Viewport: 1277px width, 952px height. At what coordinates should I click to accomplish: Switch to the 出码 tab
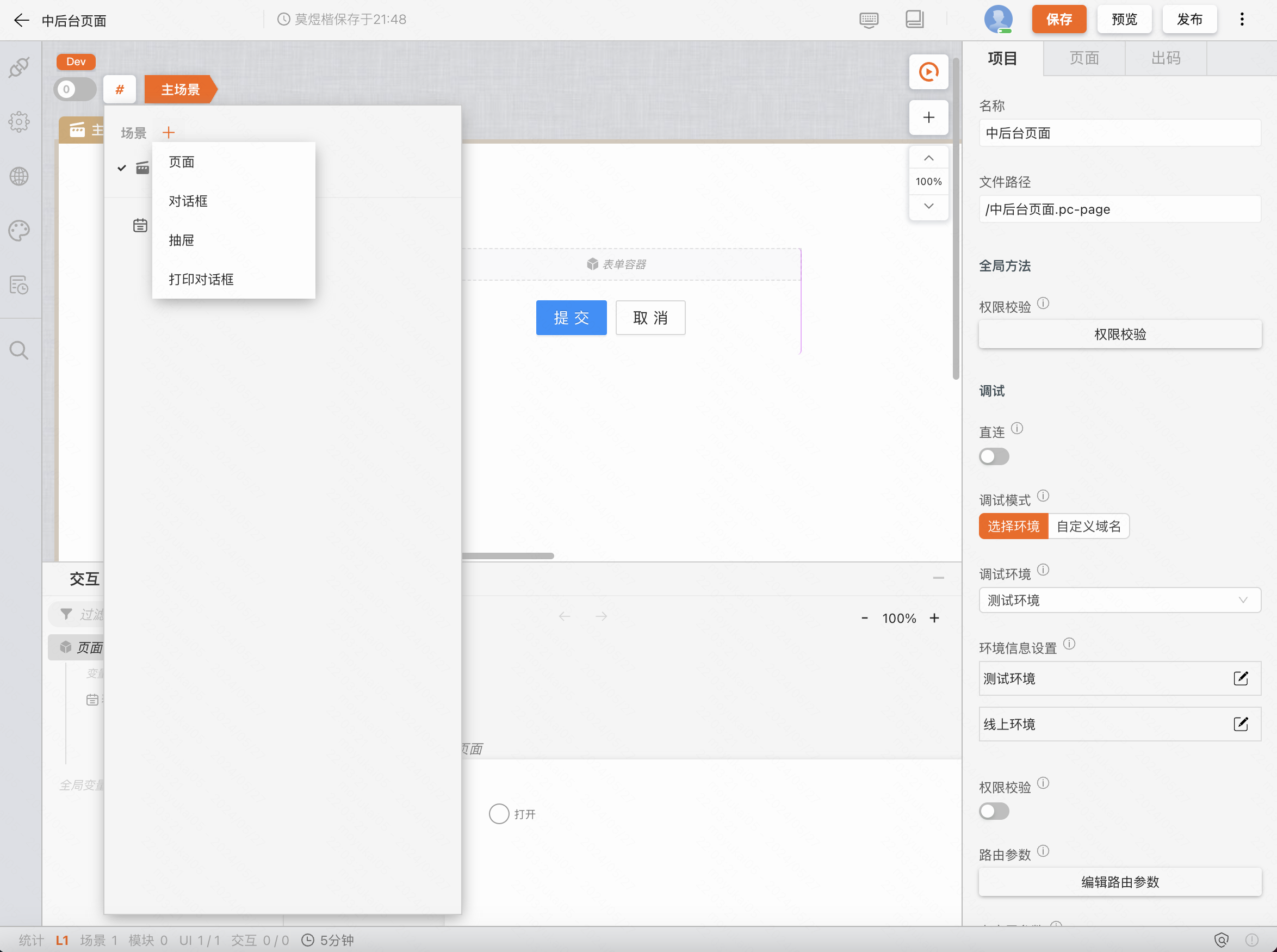(x=1166, y=58)
